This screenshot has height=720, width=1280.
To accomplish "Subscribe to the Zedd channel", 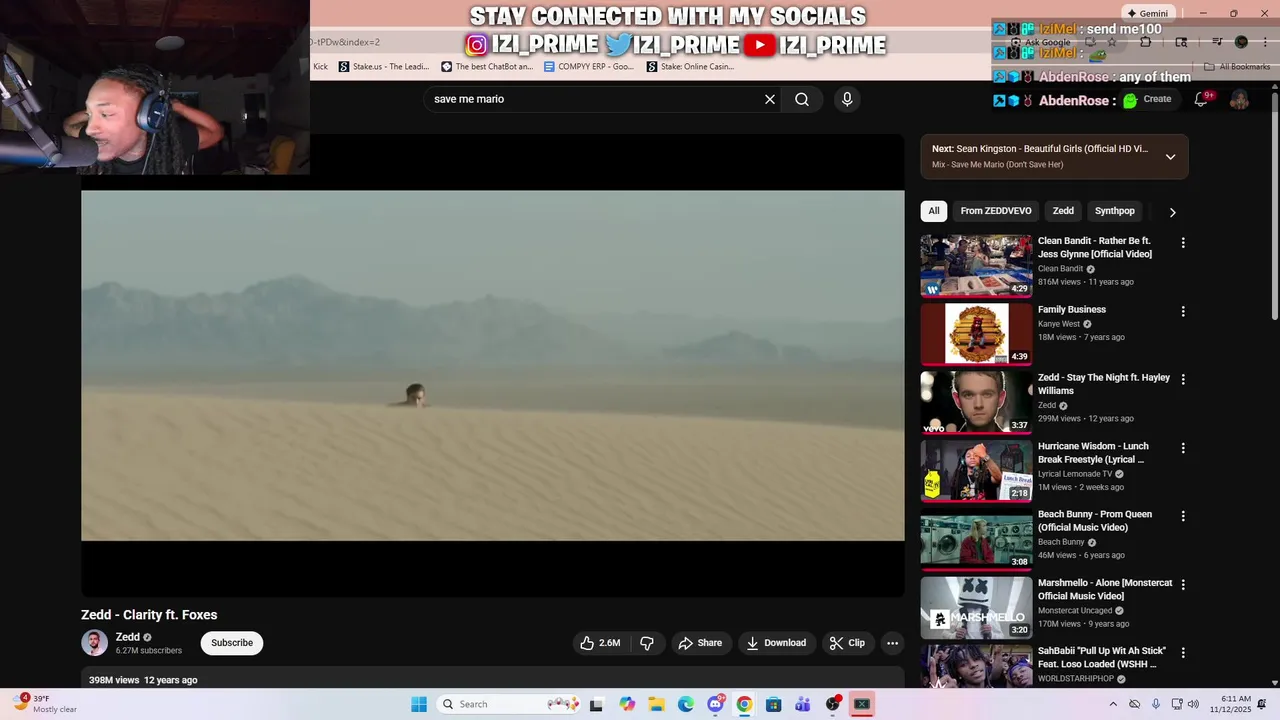I will click(x=232, y=643).
